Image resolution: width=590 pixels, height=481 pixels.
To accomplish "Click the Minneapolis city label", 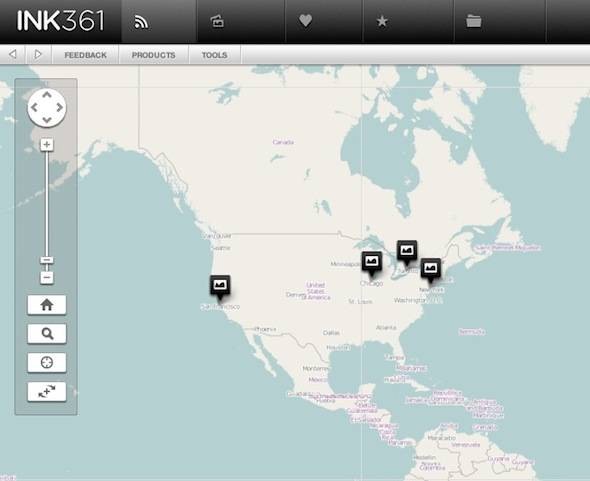I will 345,264.
